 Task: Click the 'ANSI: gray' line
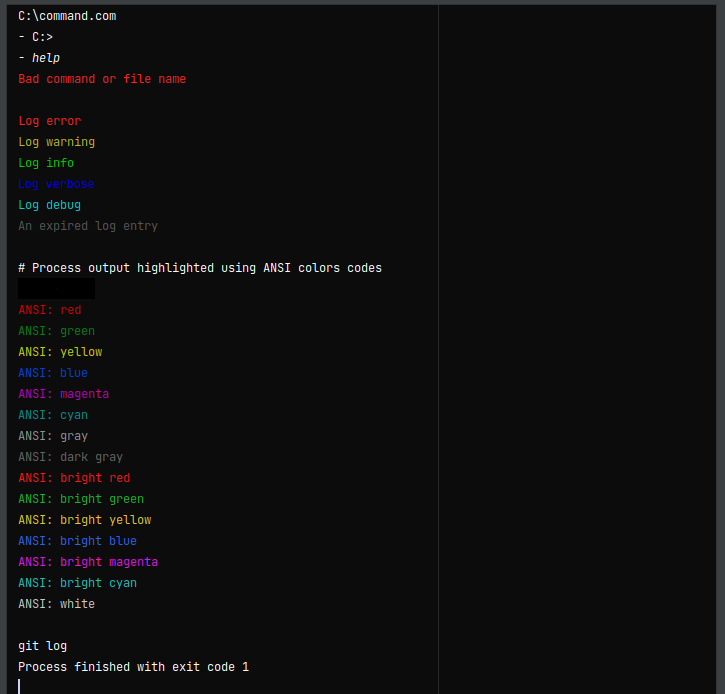[x=53, y=436]
